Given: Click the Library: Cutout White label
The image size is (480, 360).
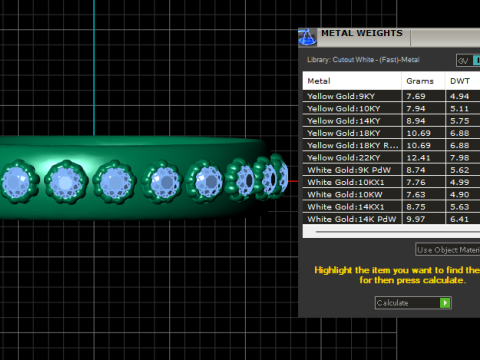Looking at the screenshot, I should (x=363, y=60).
